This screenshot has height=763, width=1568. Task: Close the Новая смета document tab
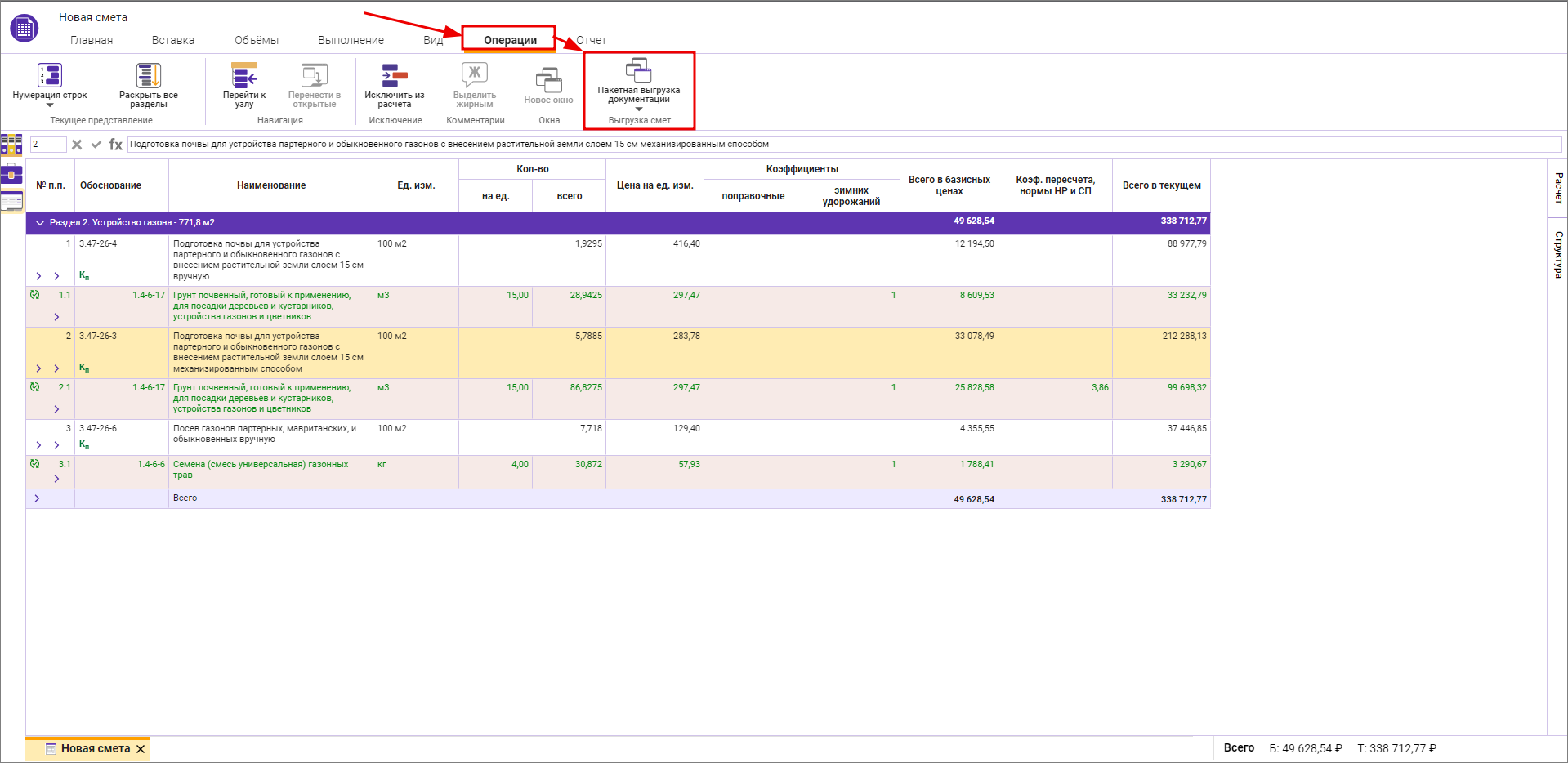[141, 749]
